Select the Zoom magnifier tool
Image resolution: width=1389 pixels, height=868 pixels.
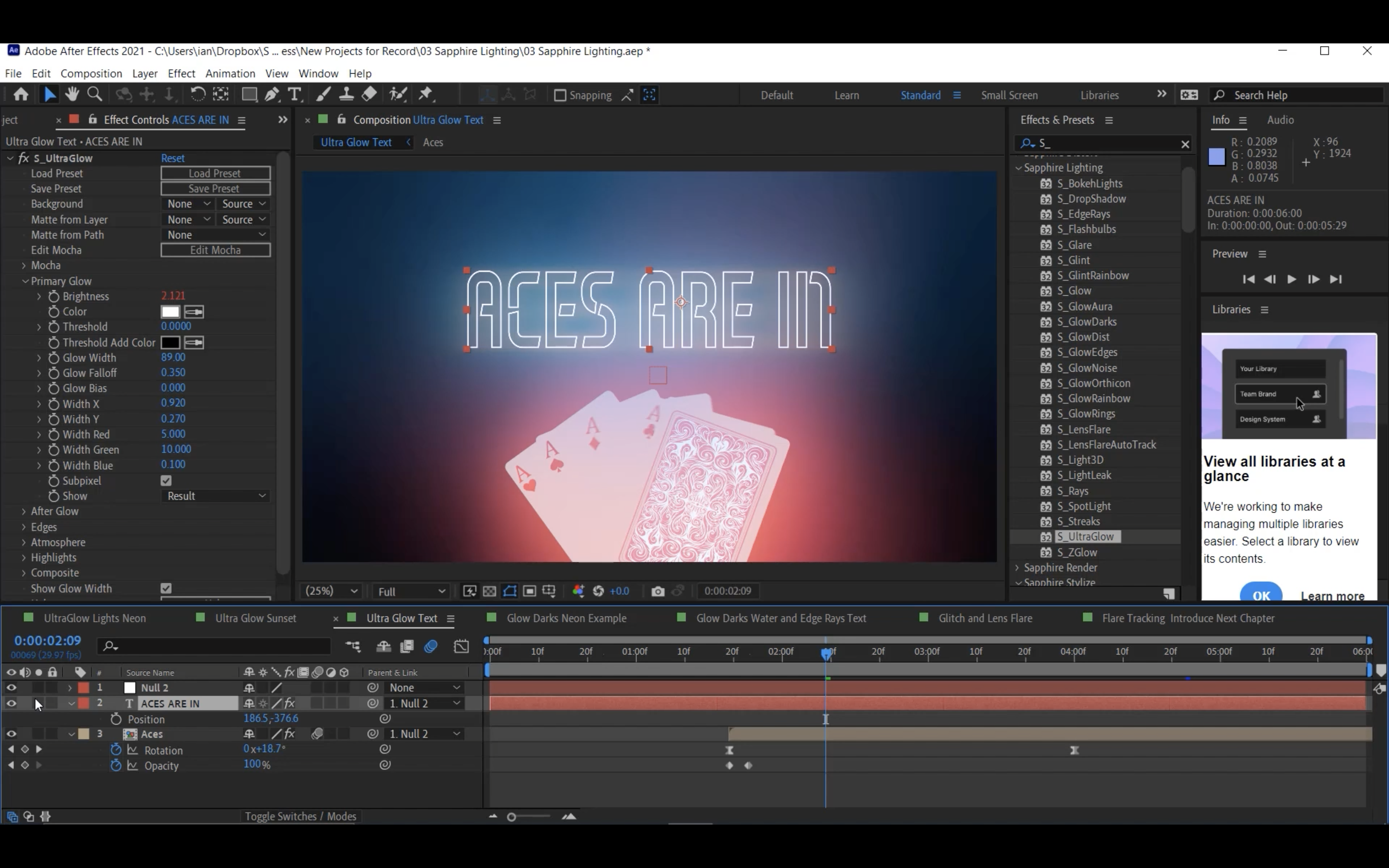pos(95,95)
